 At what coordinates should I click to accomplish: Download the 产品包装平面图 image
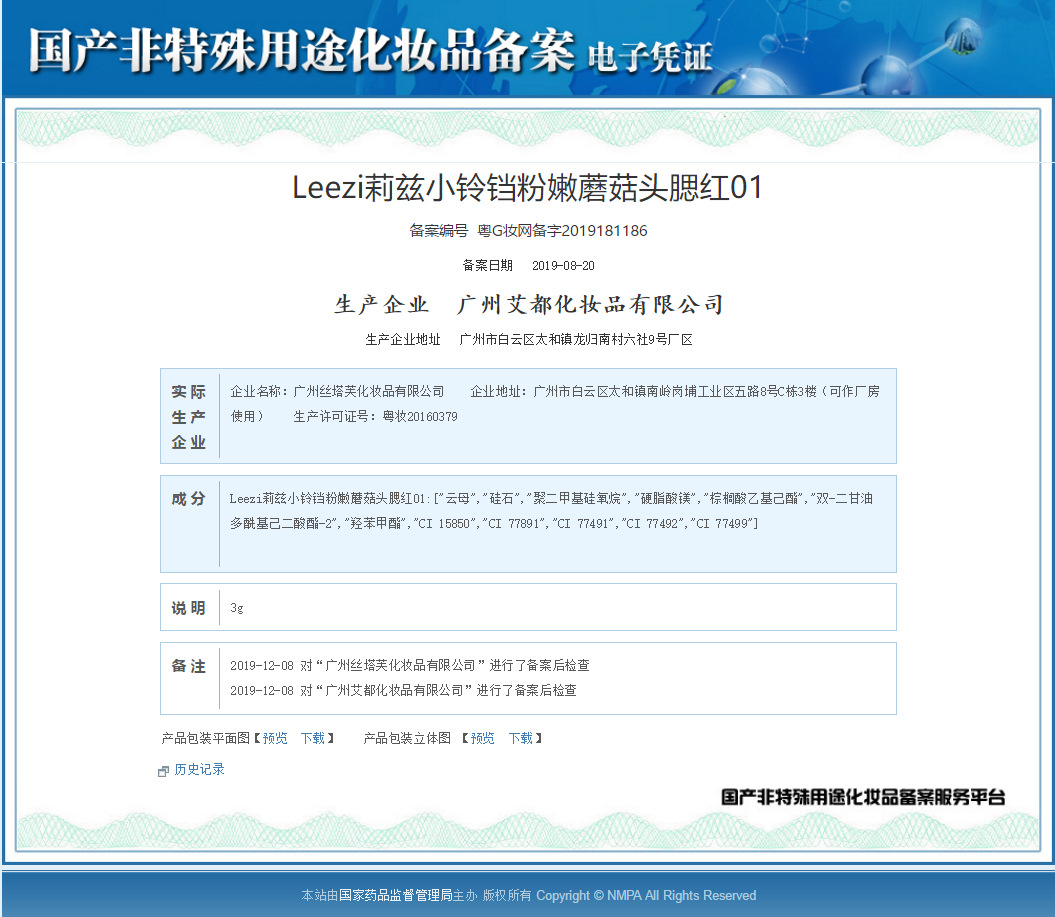312,738
